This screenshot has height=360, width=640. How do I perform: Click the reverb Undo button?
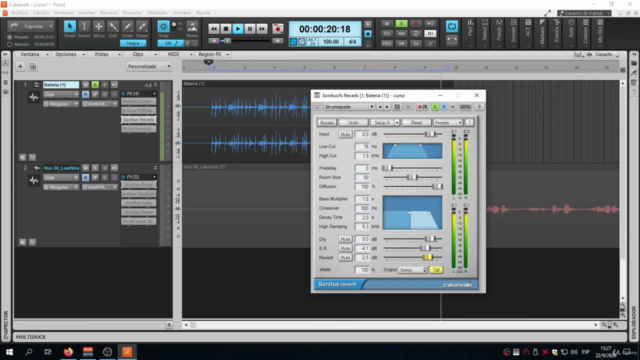(x=353, y=122)
